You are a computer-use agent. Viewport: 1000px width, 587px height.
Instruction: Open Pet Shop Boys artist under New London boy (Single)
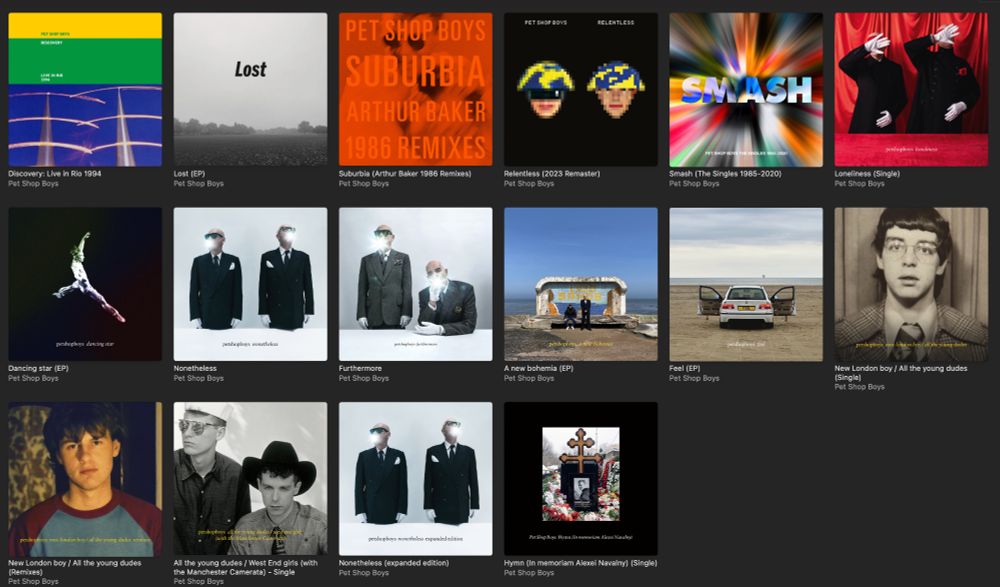click(x=859, y=387)
